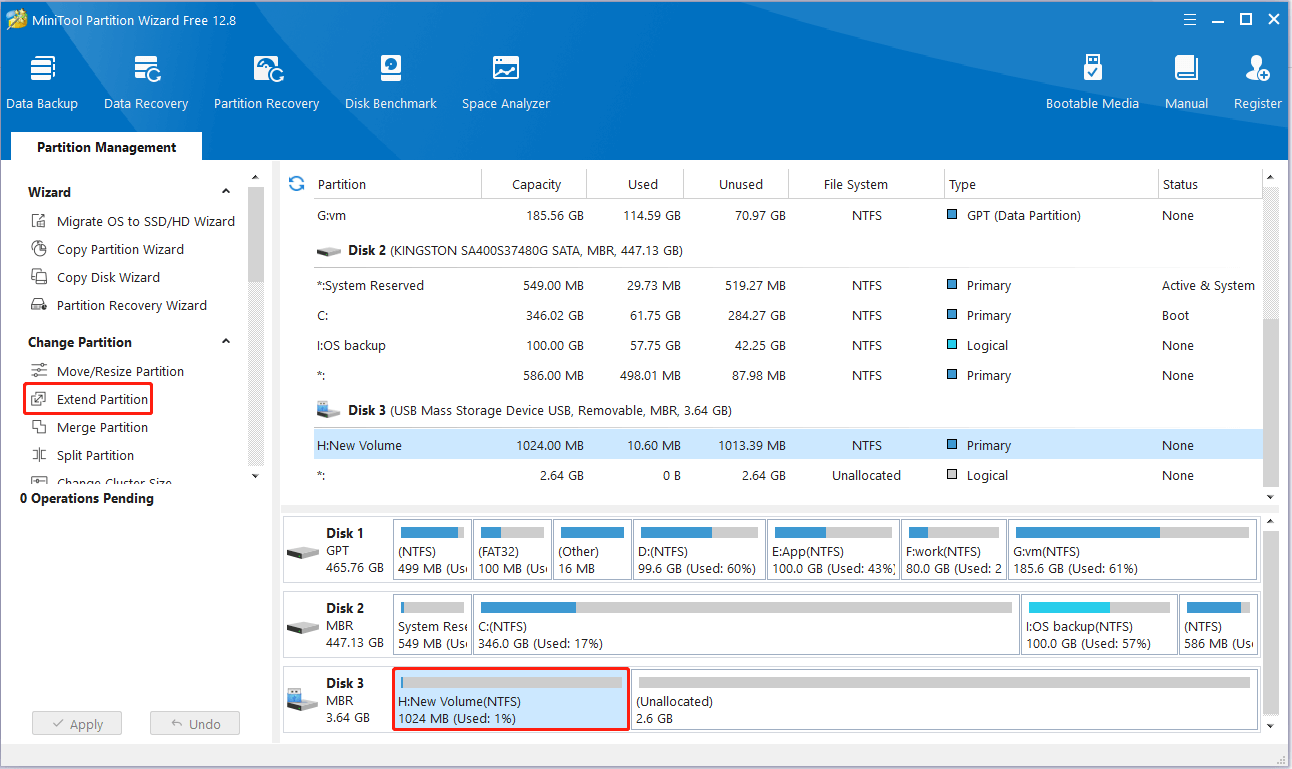Click the Copy Disk Wizard icon
1292x769 pixels.
[39, 277]
